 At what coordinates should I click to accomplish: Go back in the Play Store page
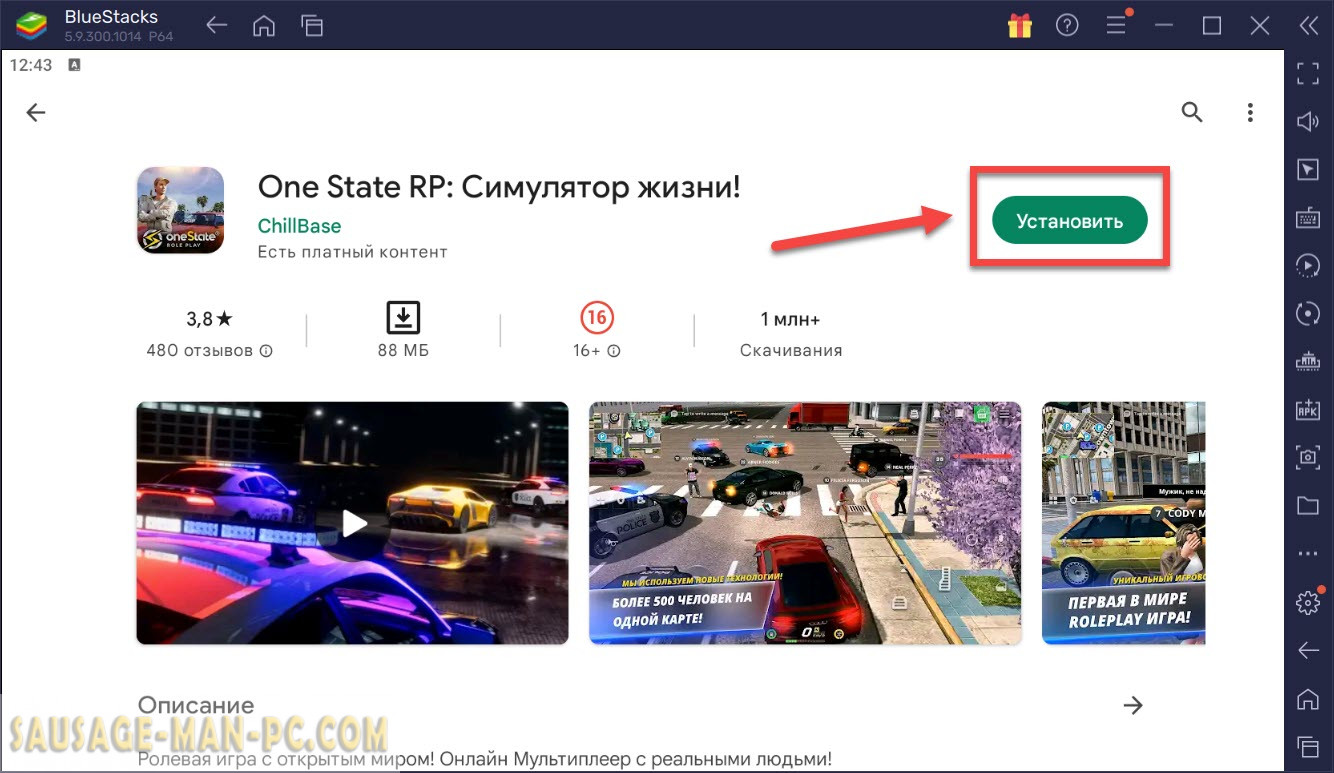pyautogui.click(x=36, y=113)
